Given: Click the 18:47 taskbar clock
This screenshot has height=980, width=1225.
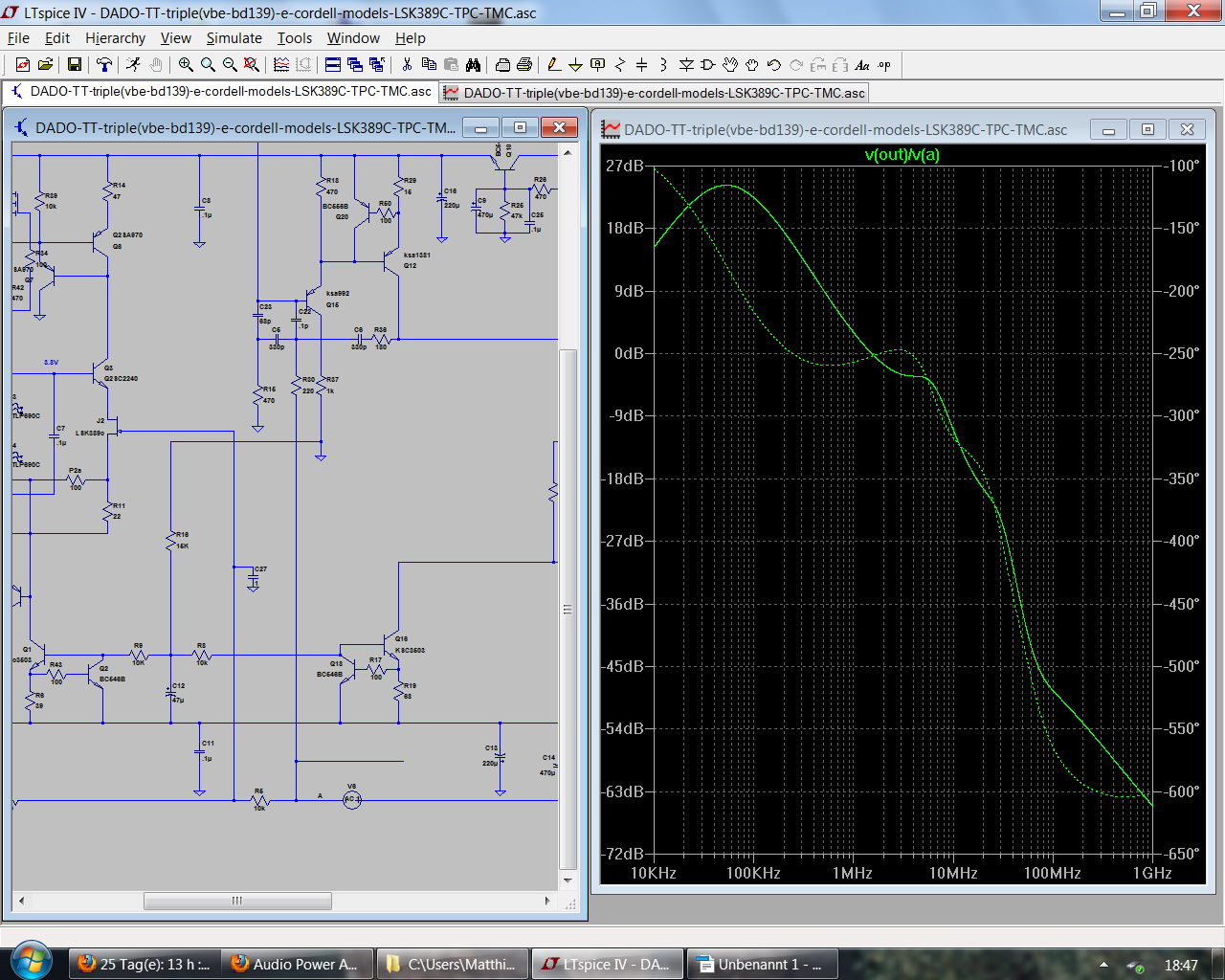Looking at the screenshot, I should tap(1181, 965).
